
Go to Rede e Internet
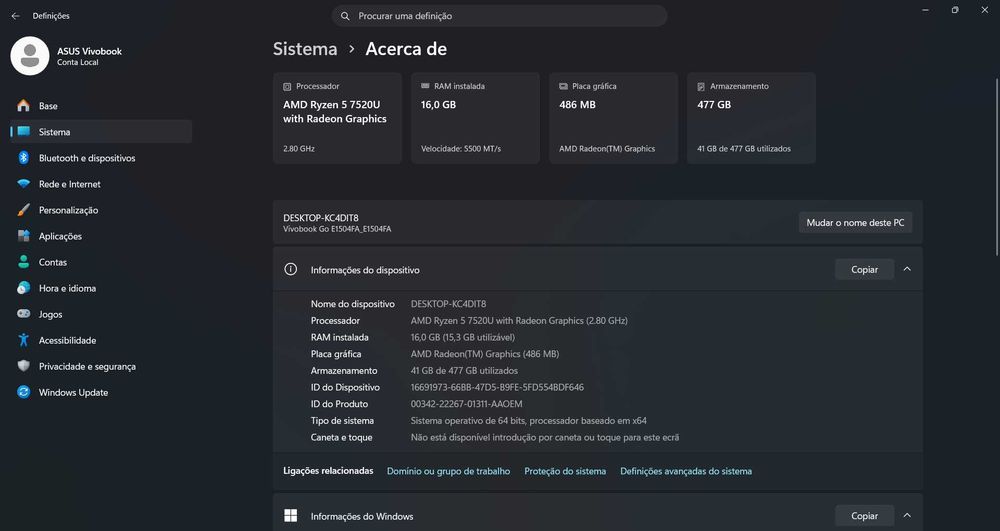pos(101,184)
